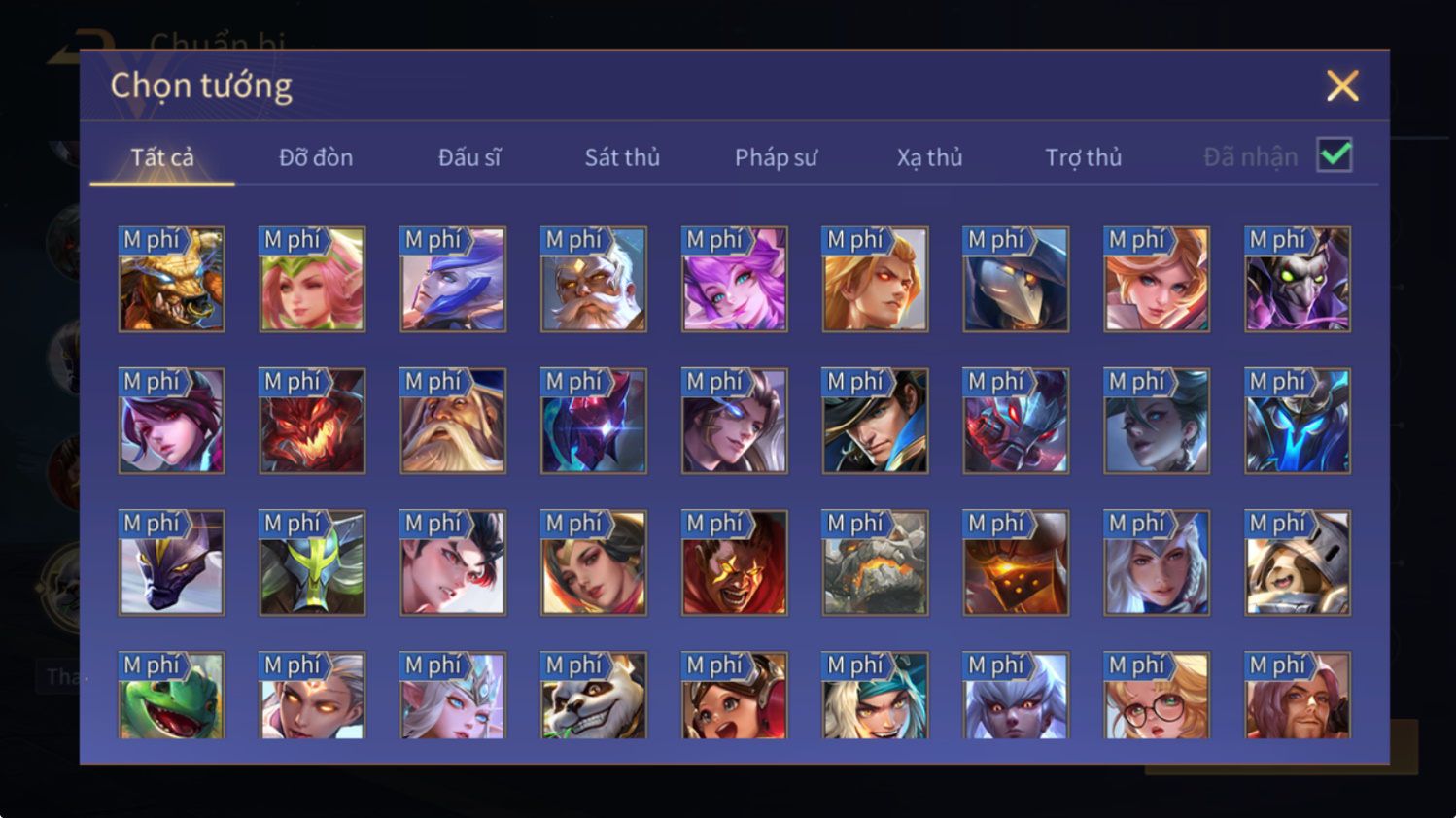Close the Chọn tướng dialog
Viewport: 1456px width, 818px height.
(1342, 86)
